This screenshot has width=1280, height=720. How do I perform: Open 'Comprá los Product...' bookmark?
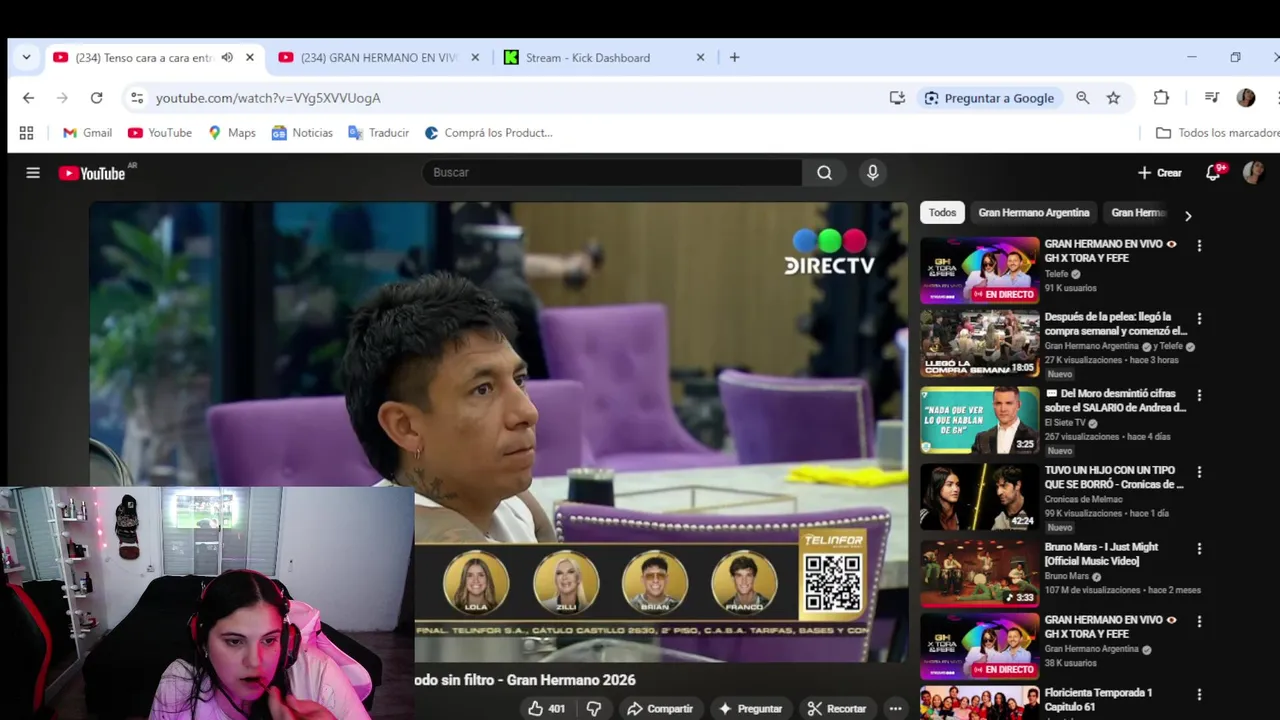[x=488, y=132]
